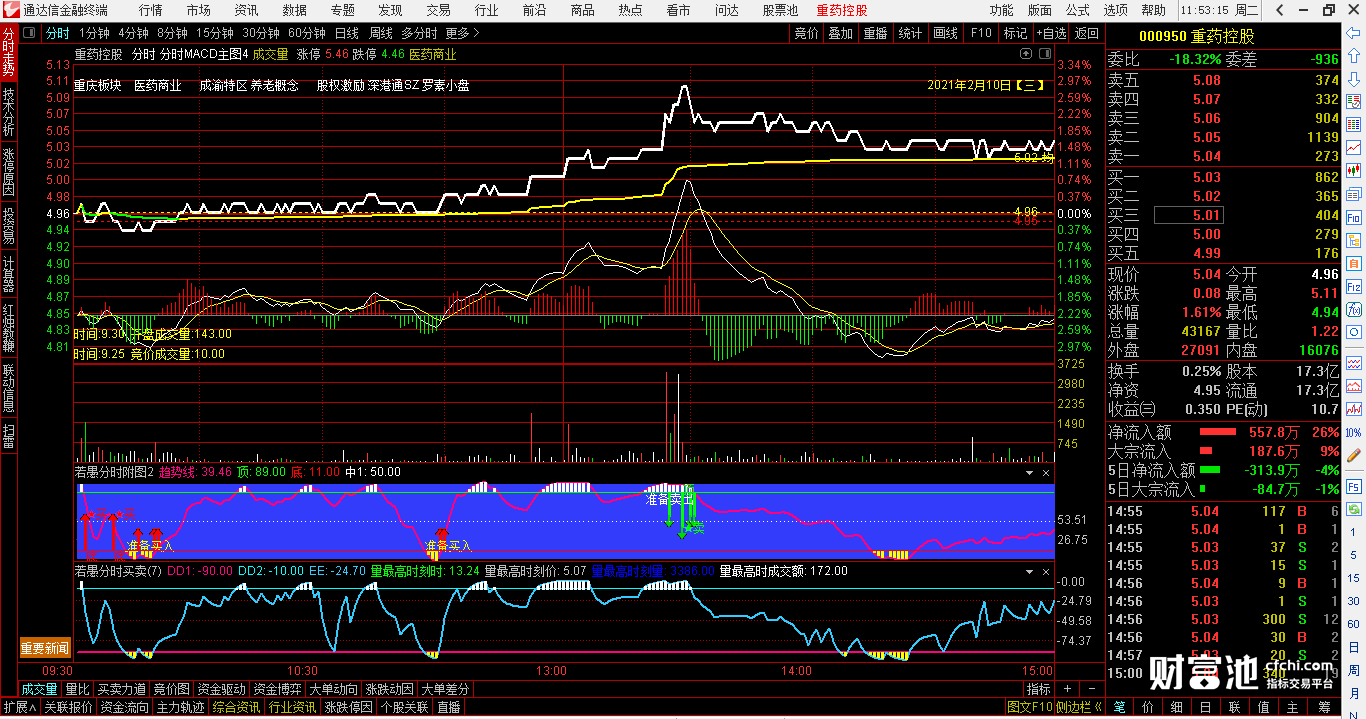The image size is (1366, 719).
Task: Collapse the 侧边栏 sidebar
Action: click(x=1080, y=707)
